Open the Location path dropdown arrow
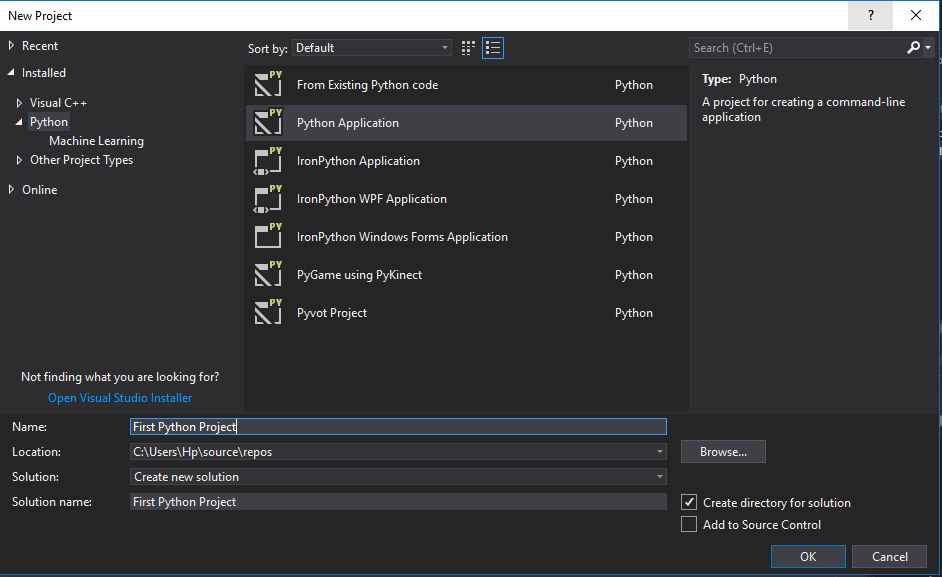Screen dimensions: 942x577 click(659, 451)
